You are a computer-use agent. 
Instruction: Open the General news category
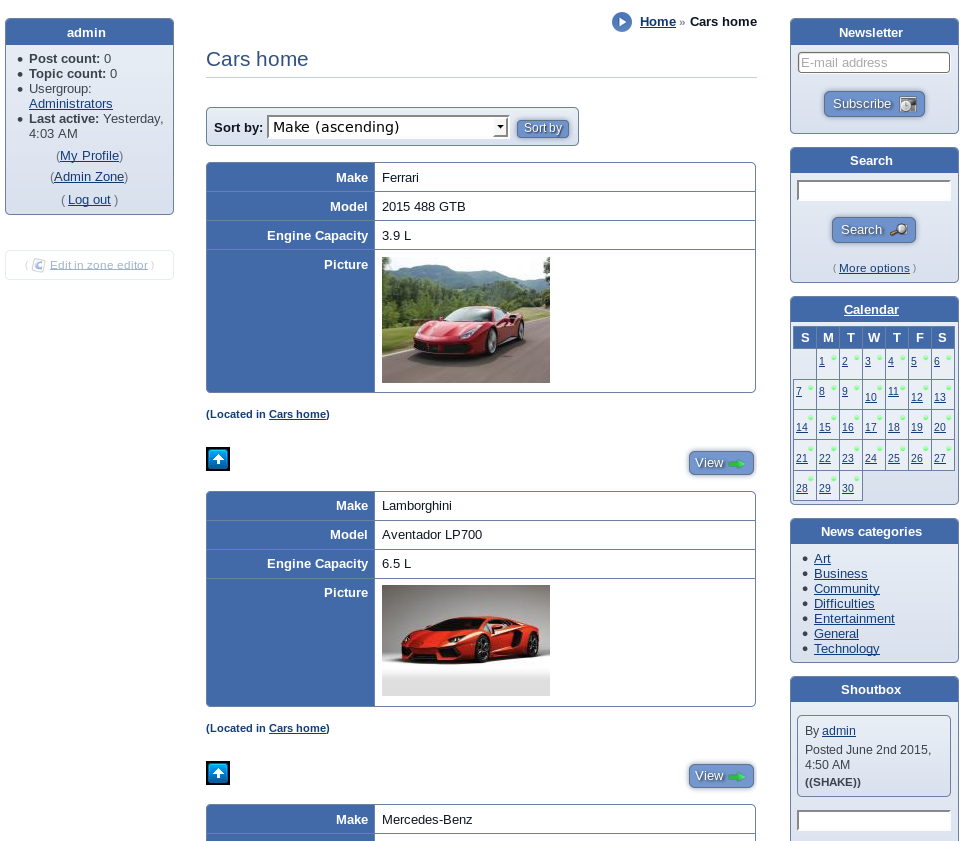point(836,634)
